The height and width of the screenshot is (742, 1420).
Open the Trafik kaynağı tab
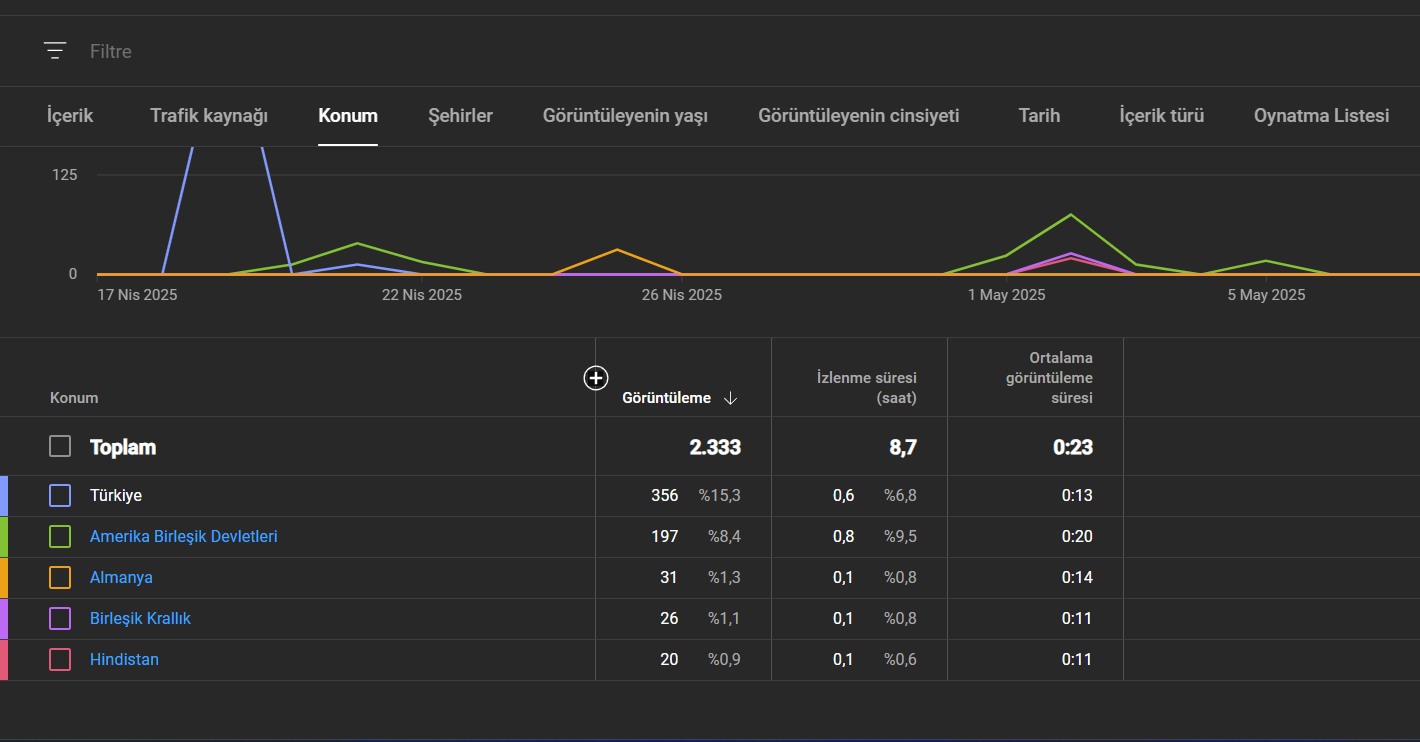[209, 116]
